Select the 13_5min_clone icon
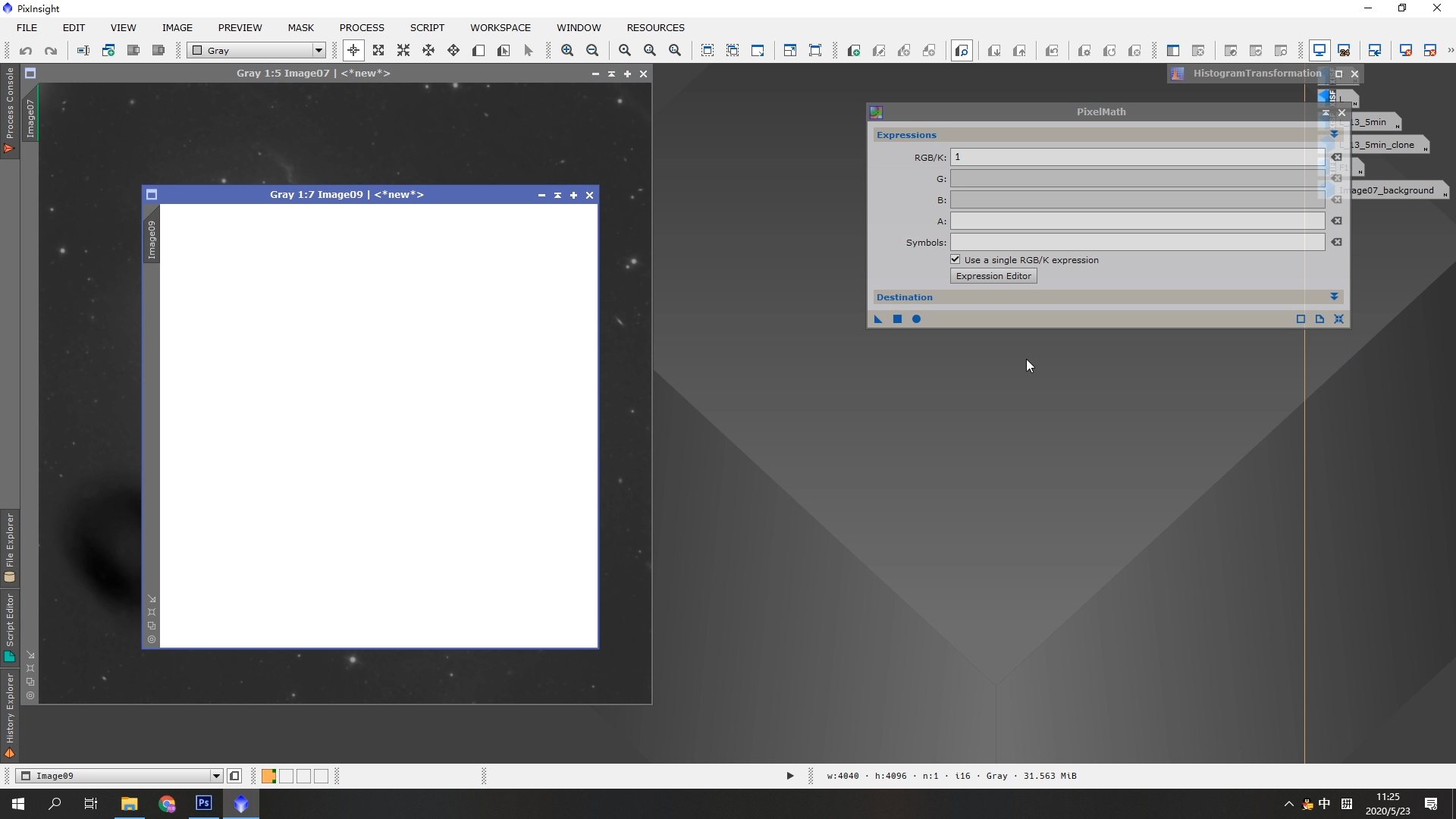 tap(1387, 145)
